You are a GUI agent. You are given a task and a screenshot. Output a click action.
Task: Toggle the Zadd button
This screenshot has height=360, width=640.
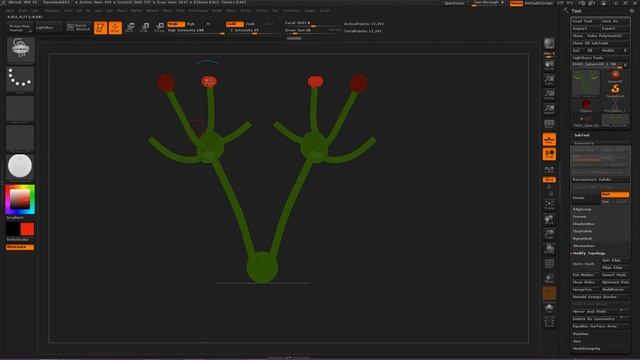(x=234, y=24)
